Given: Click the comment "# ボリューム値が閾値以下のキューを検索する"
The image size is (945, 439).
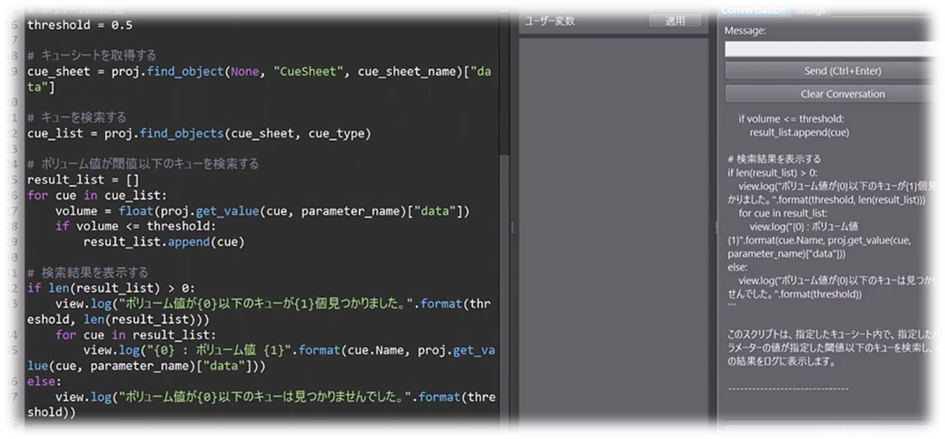Looking at the screenshot, I should click(x=143, y=164).
